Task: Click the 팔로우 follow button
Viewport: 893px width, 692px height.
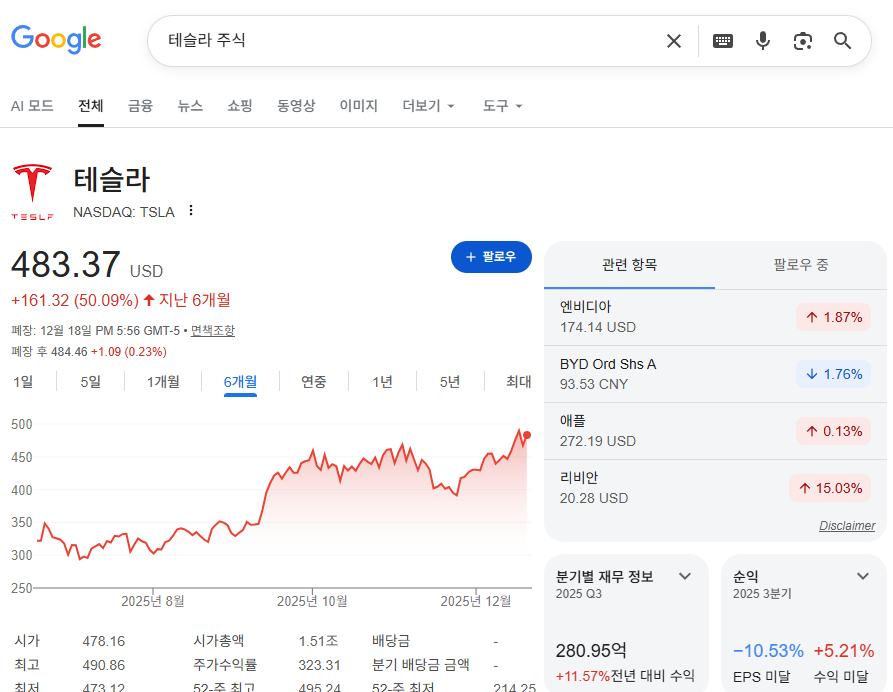Action: click(491, 257)
